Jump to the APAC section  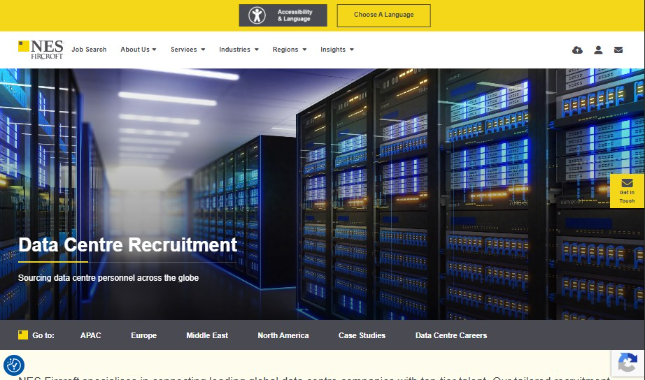(x=90, y=335)
